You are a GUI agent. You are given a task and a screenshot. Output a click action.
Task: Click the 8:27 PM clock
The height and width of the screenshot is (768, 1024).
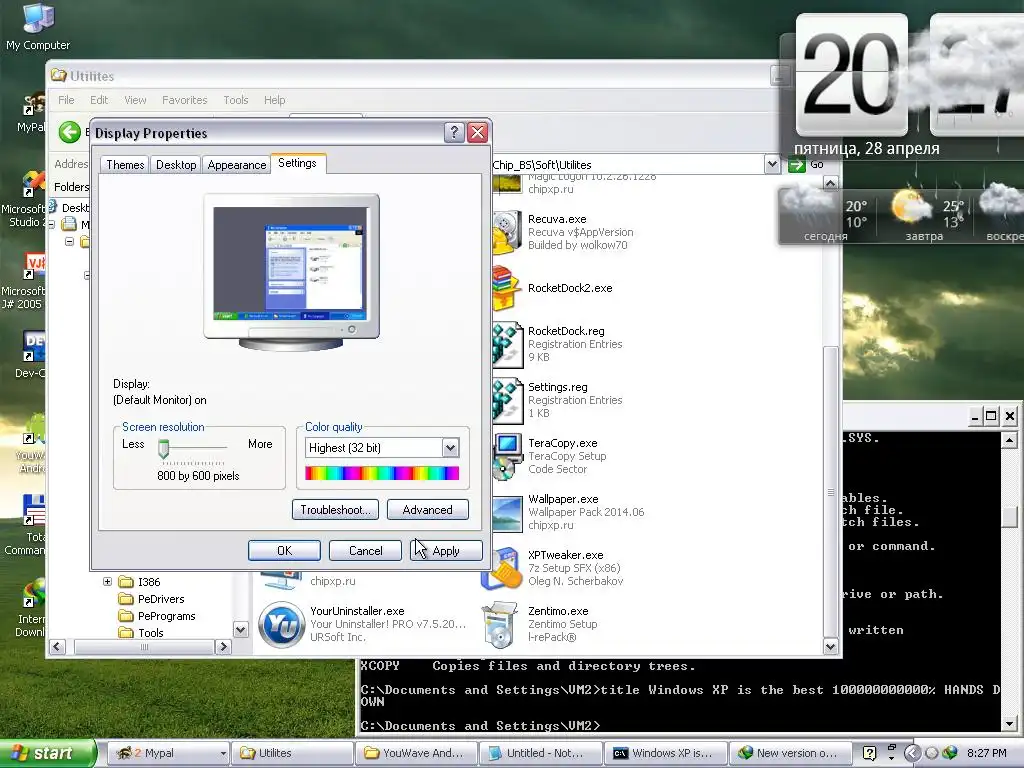click(x=986, y=753)
